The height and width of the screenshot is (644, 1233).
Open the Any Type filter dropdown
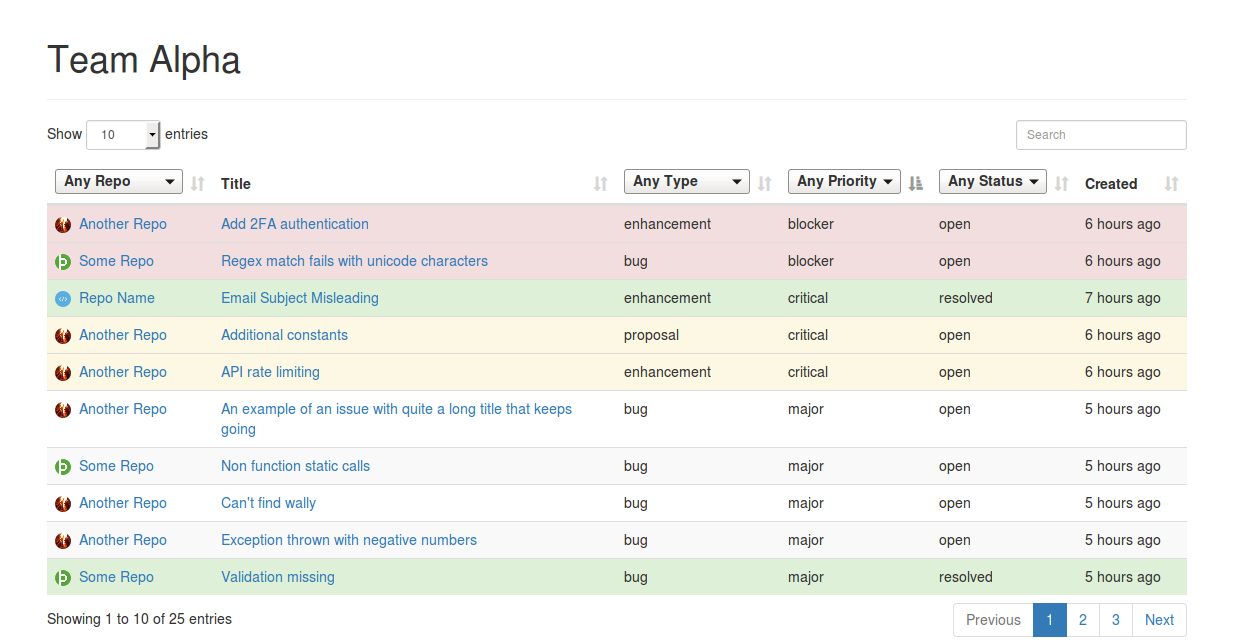tap(686, 182)
